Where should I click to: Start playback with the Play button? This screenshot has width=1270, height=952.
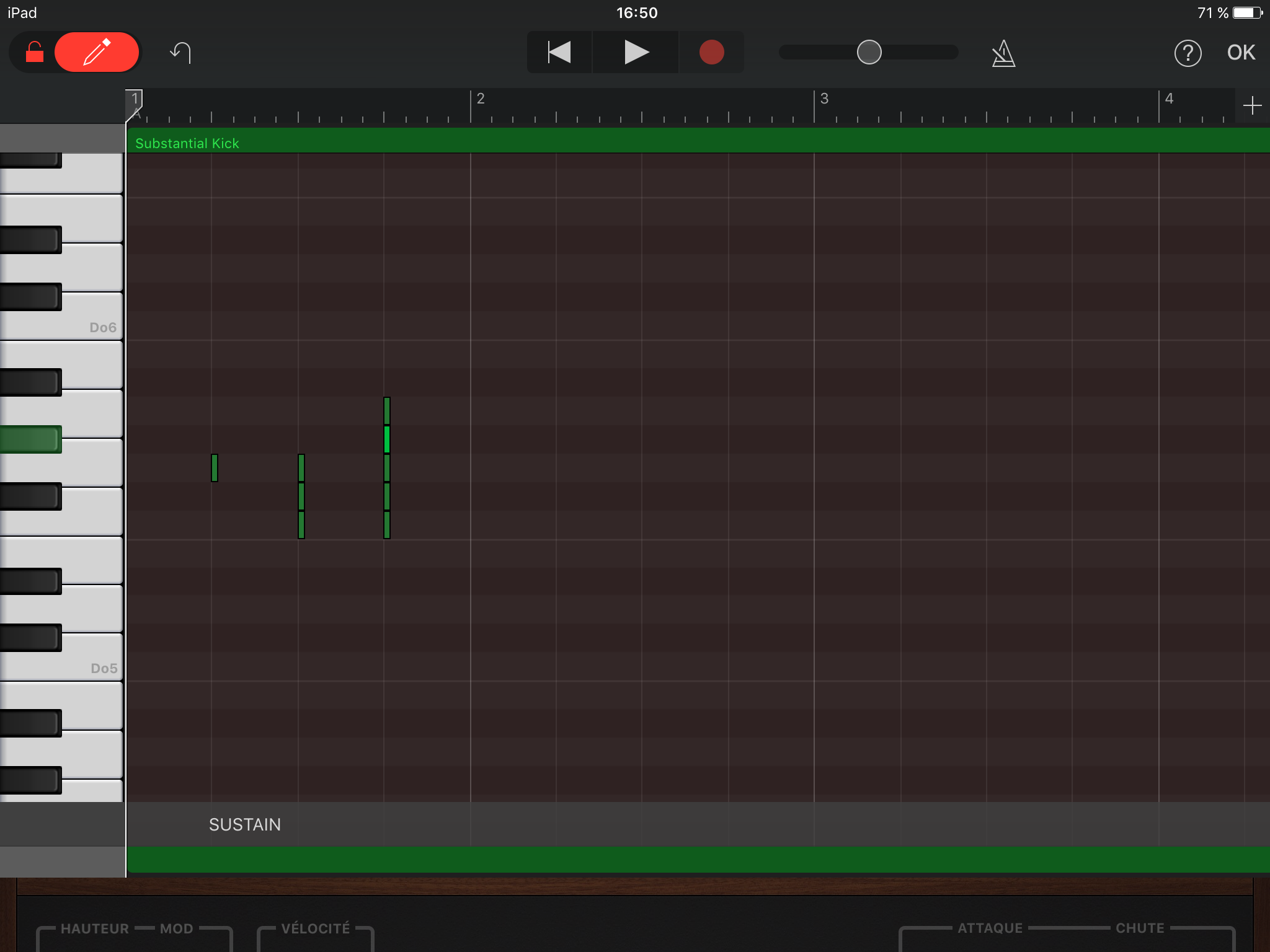636,53
